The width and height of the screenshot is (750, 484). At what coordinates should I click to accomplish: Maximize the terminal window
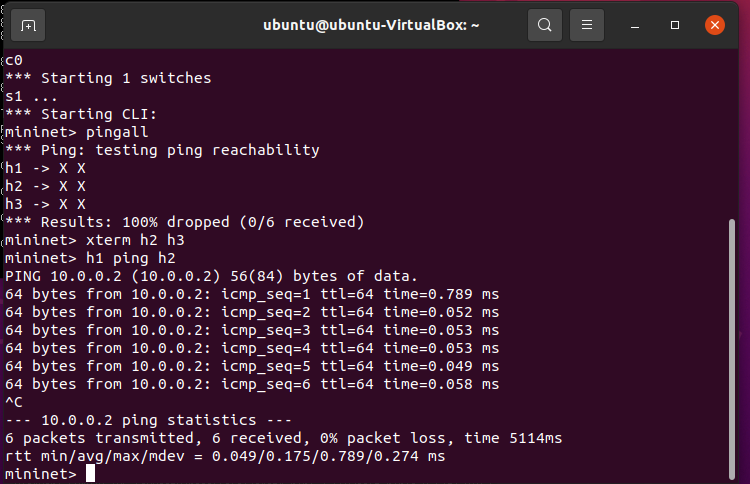pyautogui.click(x=675, y=25)
